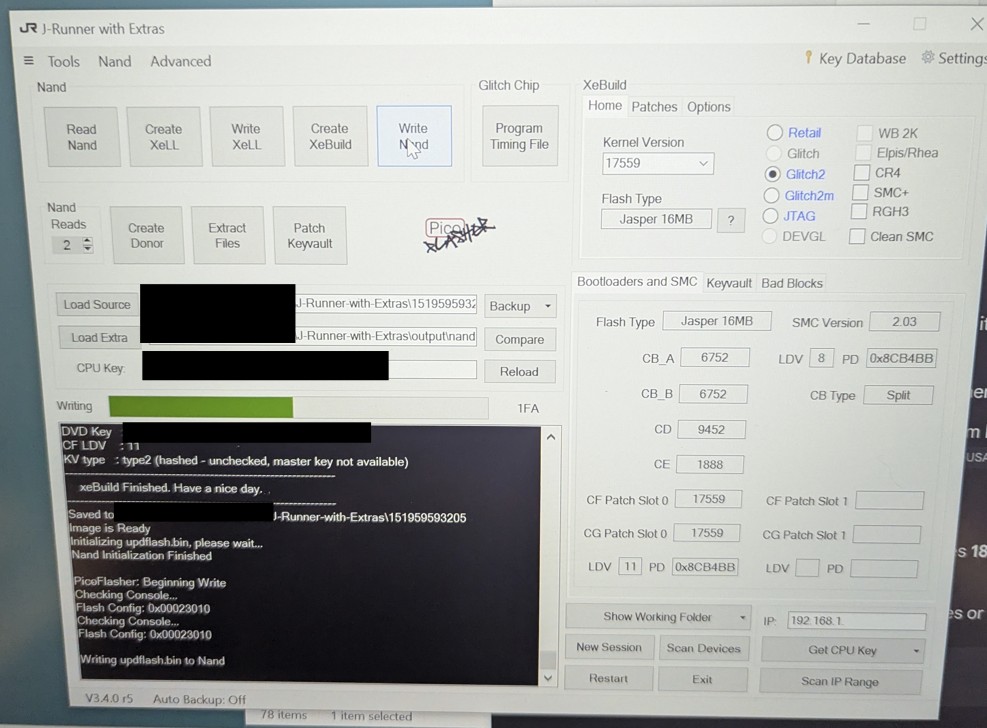Screen dimensions: 987x728
Task: Click Program Timing File button
Action: (x=519, y=136)
